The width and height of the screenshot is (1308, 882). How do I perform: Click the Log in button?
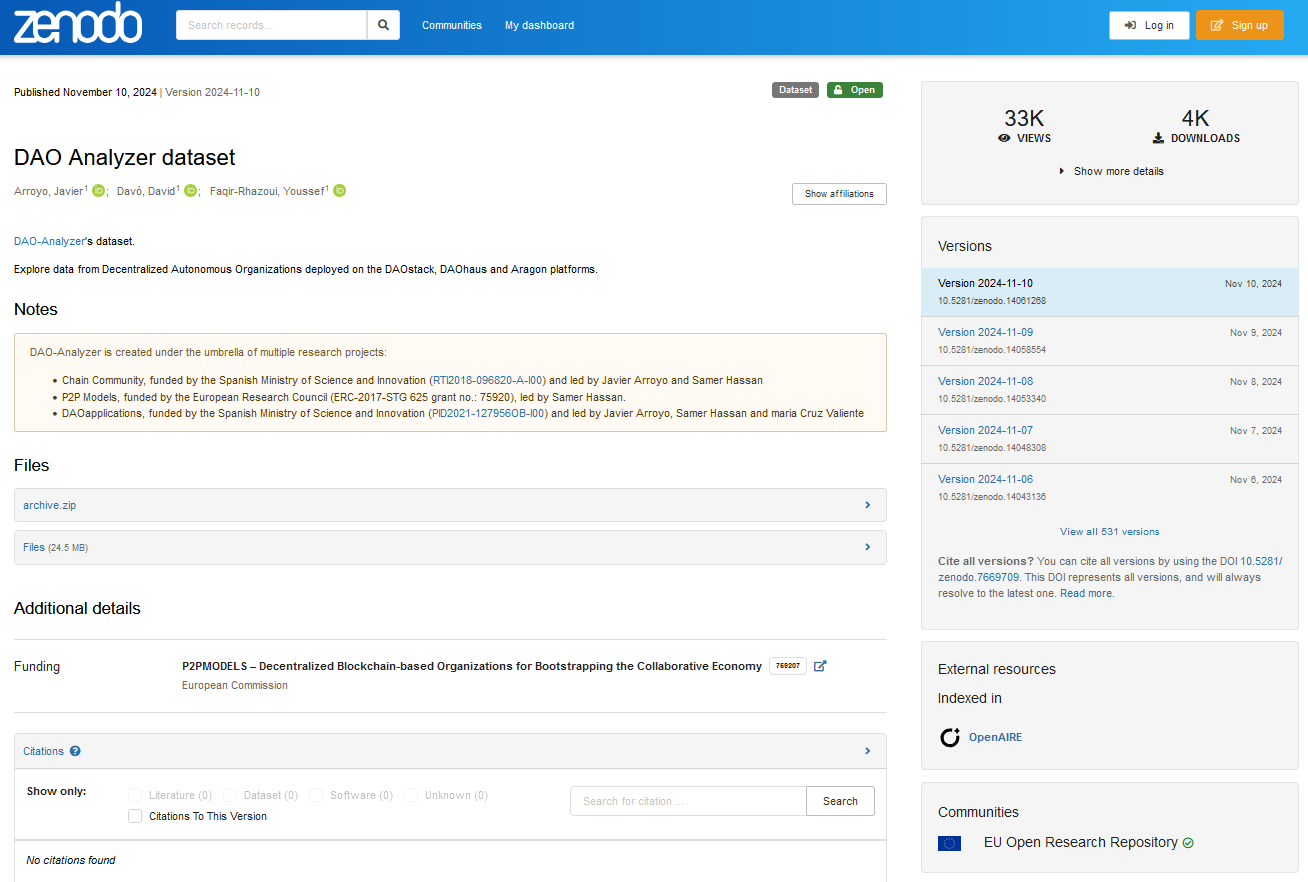pyautogui.click(x=1149, y=25)
